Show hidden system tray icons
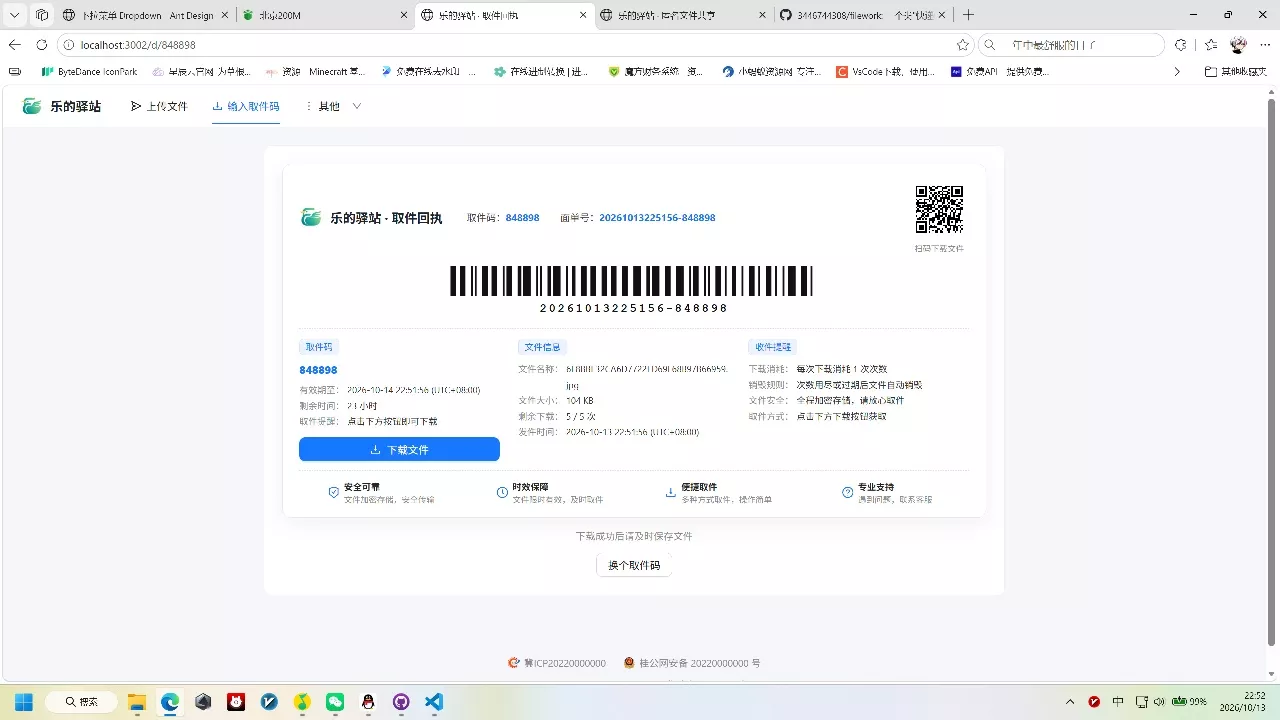Viewport: 1280px width, 720px height. tap(1070, 702)
